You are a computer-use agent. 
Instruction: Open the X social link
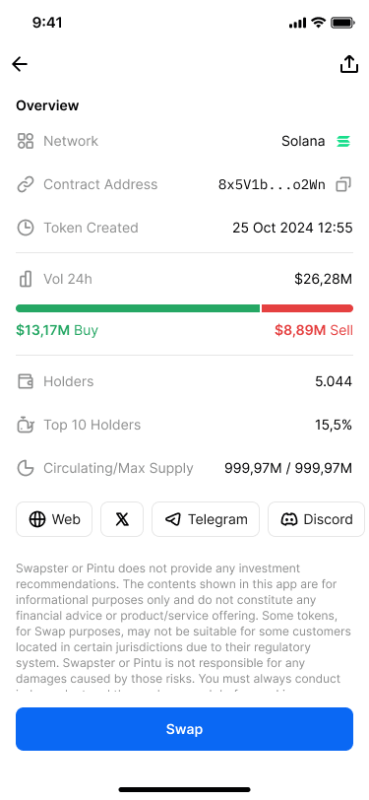(122, 519)
